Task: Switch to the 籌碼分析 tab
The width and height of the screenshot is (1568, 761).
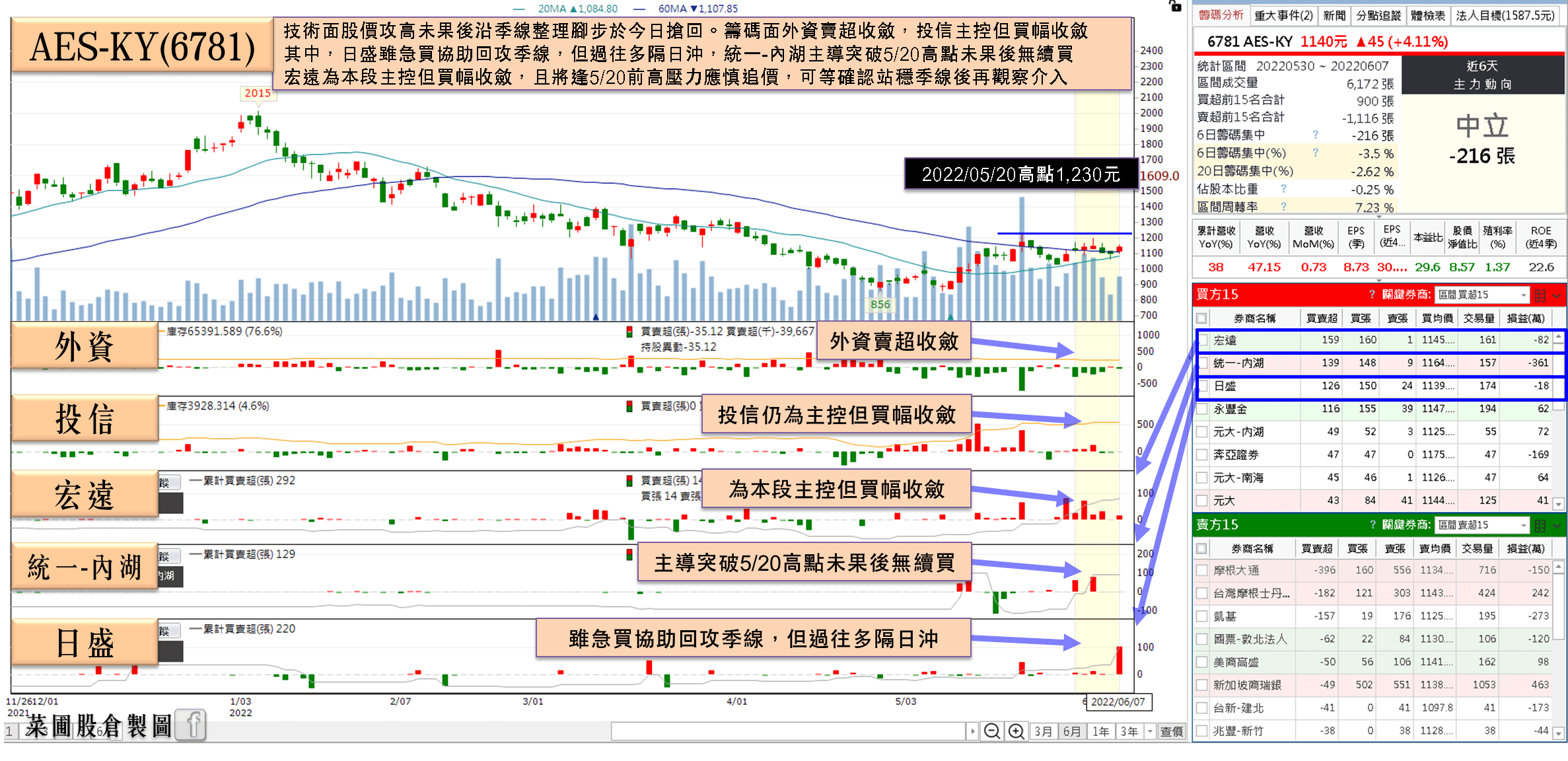Action: click(1221, 15)
